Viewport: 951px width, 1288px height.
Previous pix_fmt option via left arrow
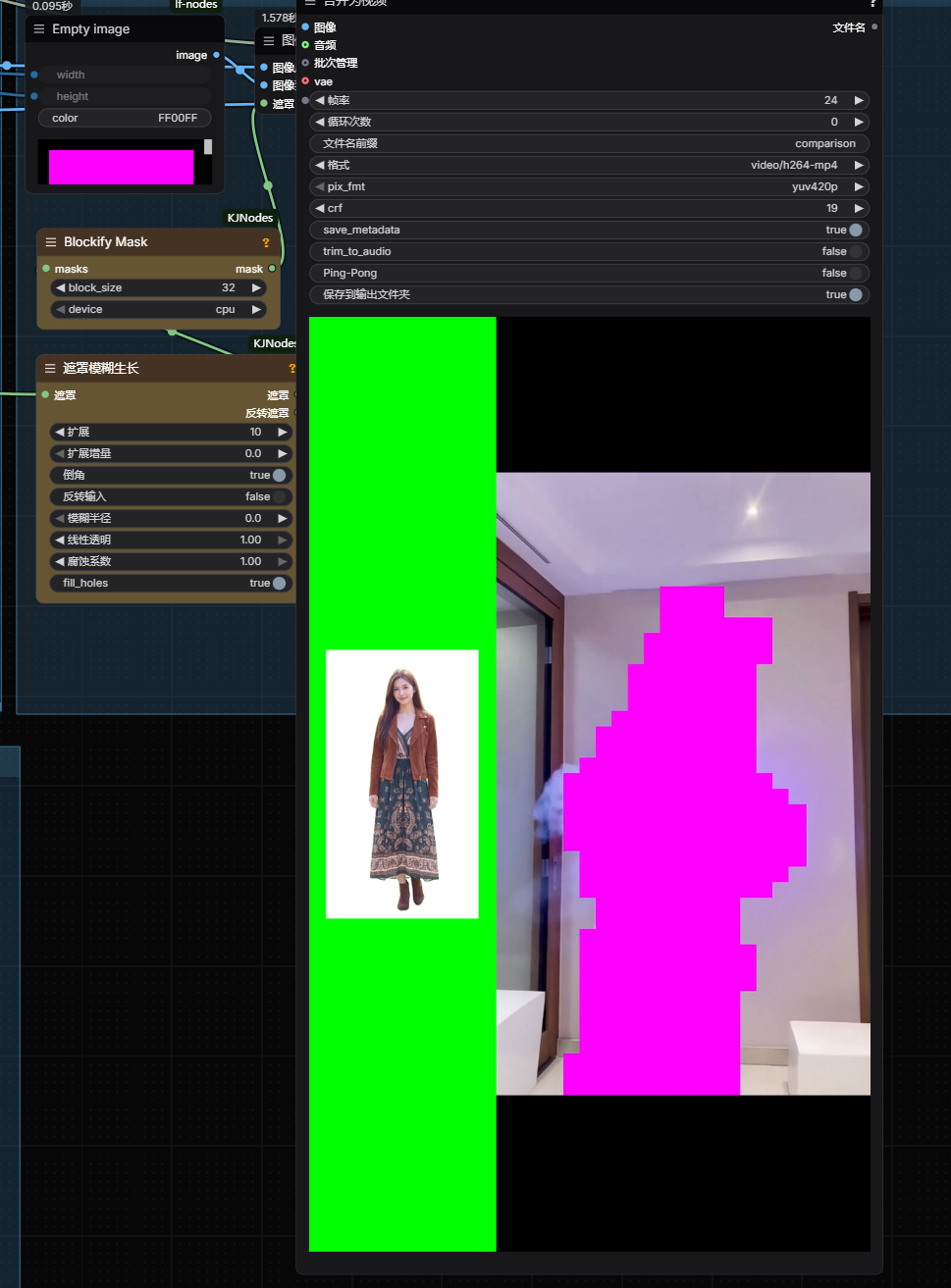[320, 186]
